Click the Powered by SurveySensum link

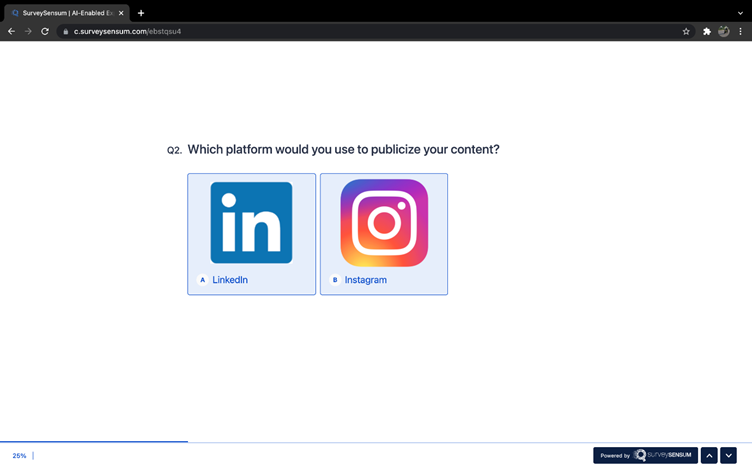645,455
